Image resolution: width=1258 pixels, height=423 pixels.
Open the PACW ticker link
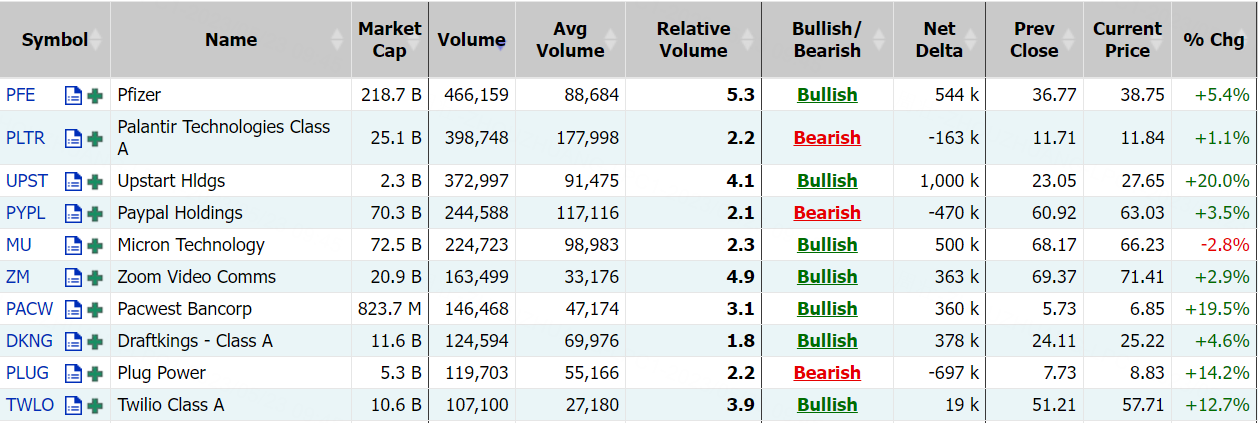29,309
